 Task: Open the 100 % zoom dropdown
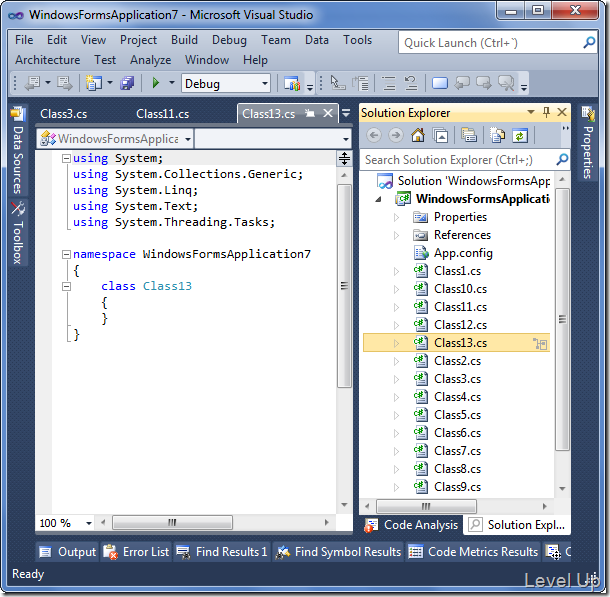click(x=89, y=523)
